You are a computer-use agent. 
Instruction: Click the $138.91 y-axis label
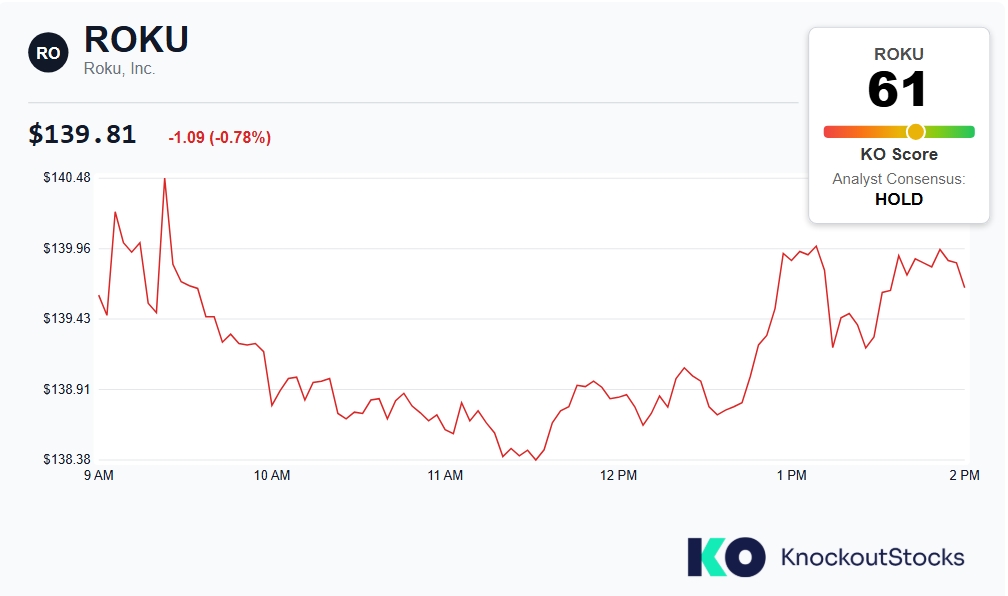click(x=67, y=389)
